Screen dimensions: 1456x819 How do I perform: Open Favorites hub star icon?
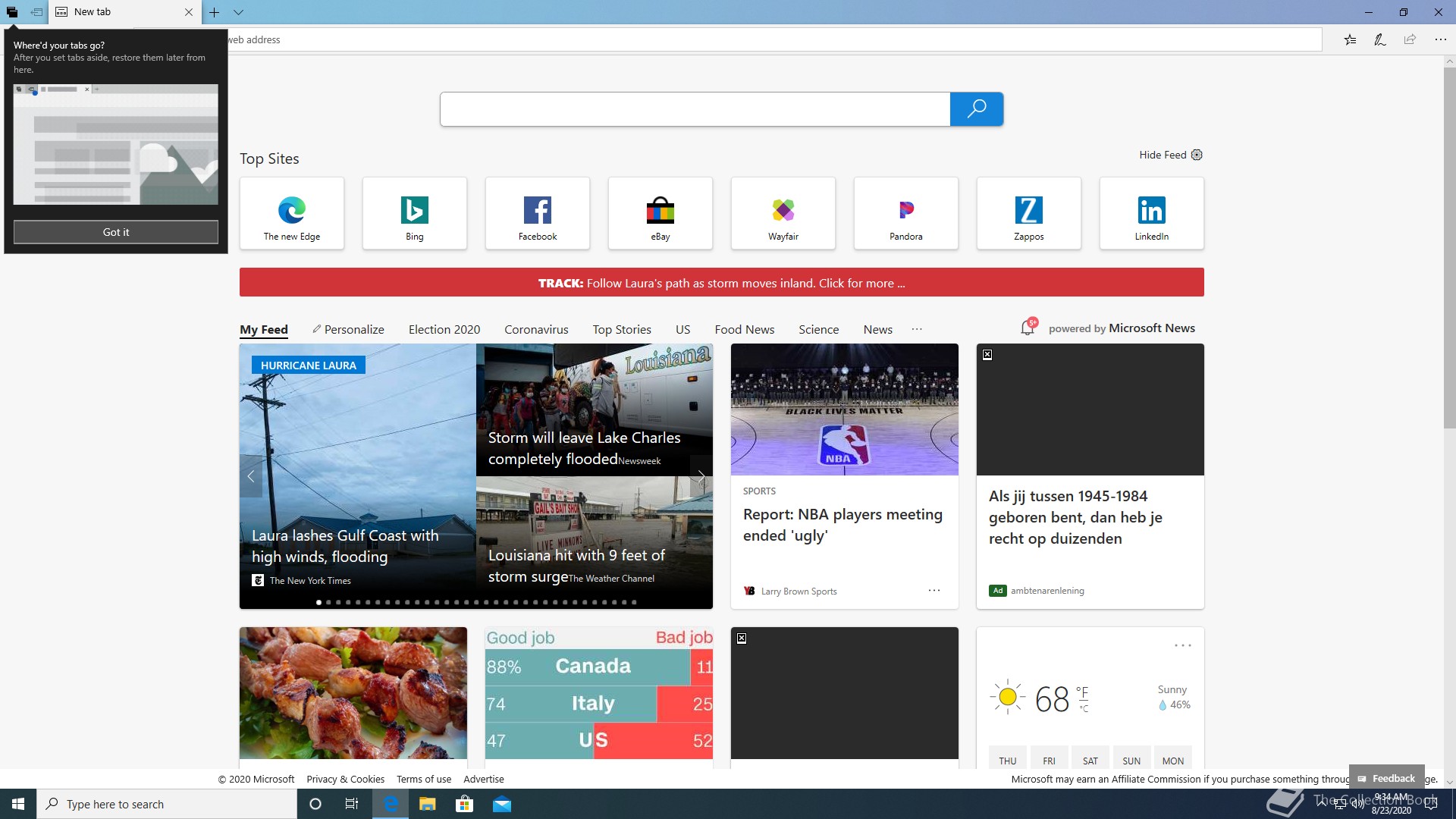point(1350,39)
